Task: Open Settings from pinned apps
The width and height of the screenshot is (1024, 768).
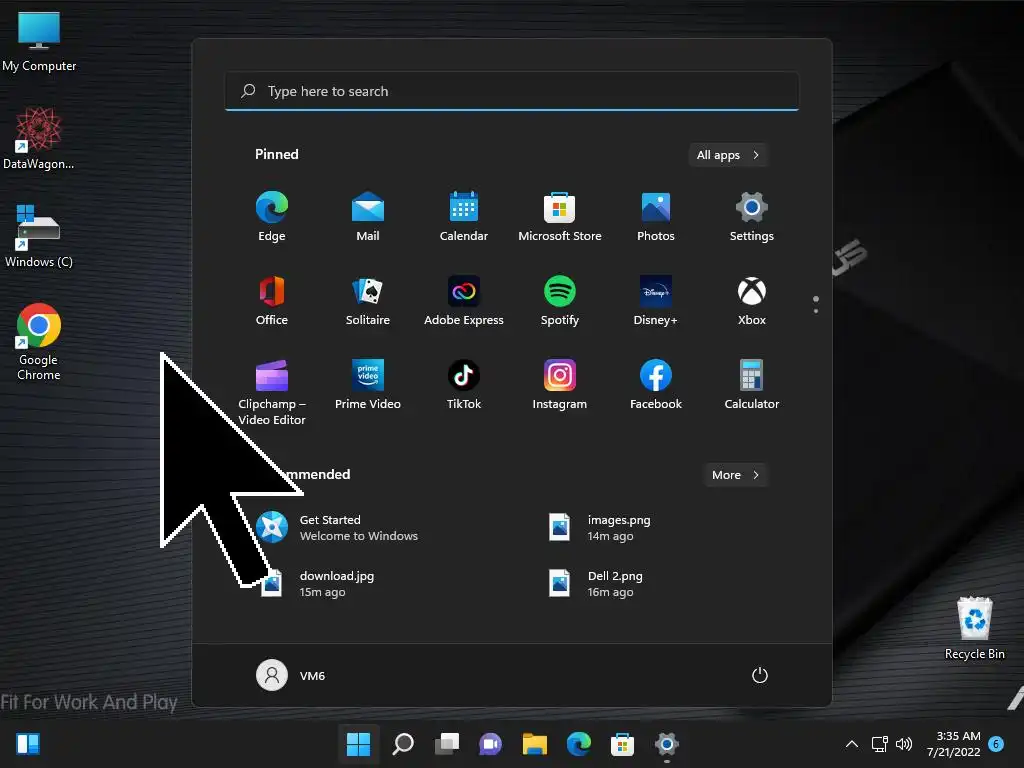Action: tap(752, 217)
